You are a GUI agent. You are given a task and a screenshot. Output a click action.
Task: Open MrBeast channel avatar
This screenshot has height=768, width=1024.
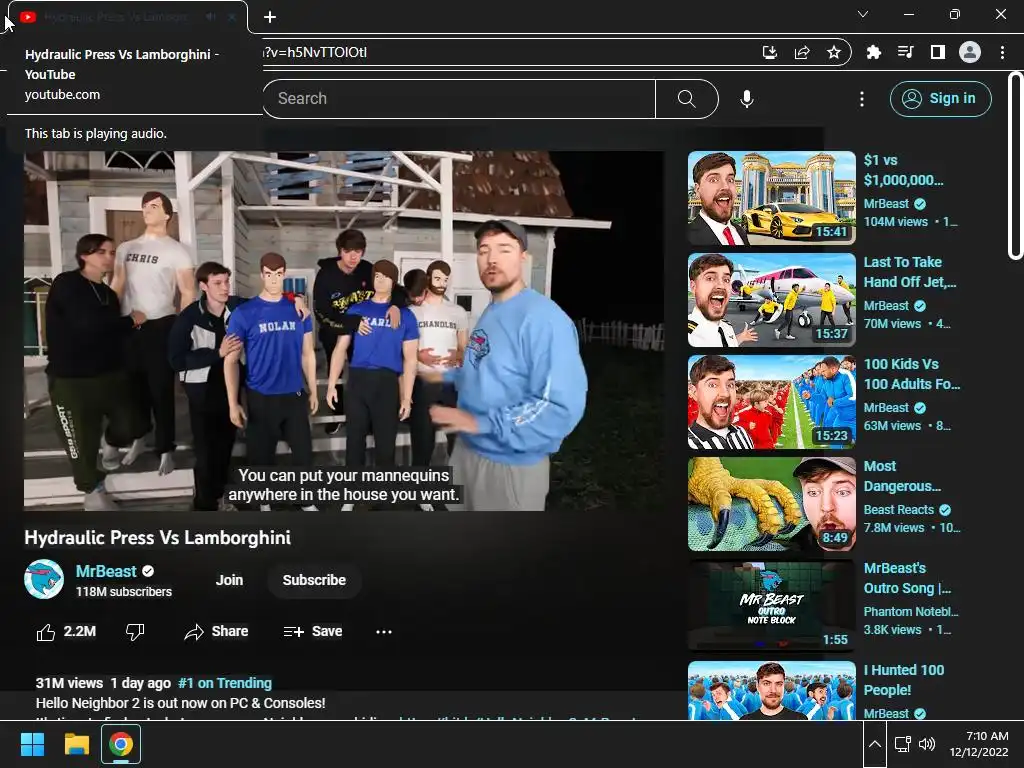(x=44, y=579)
